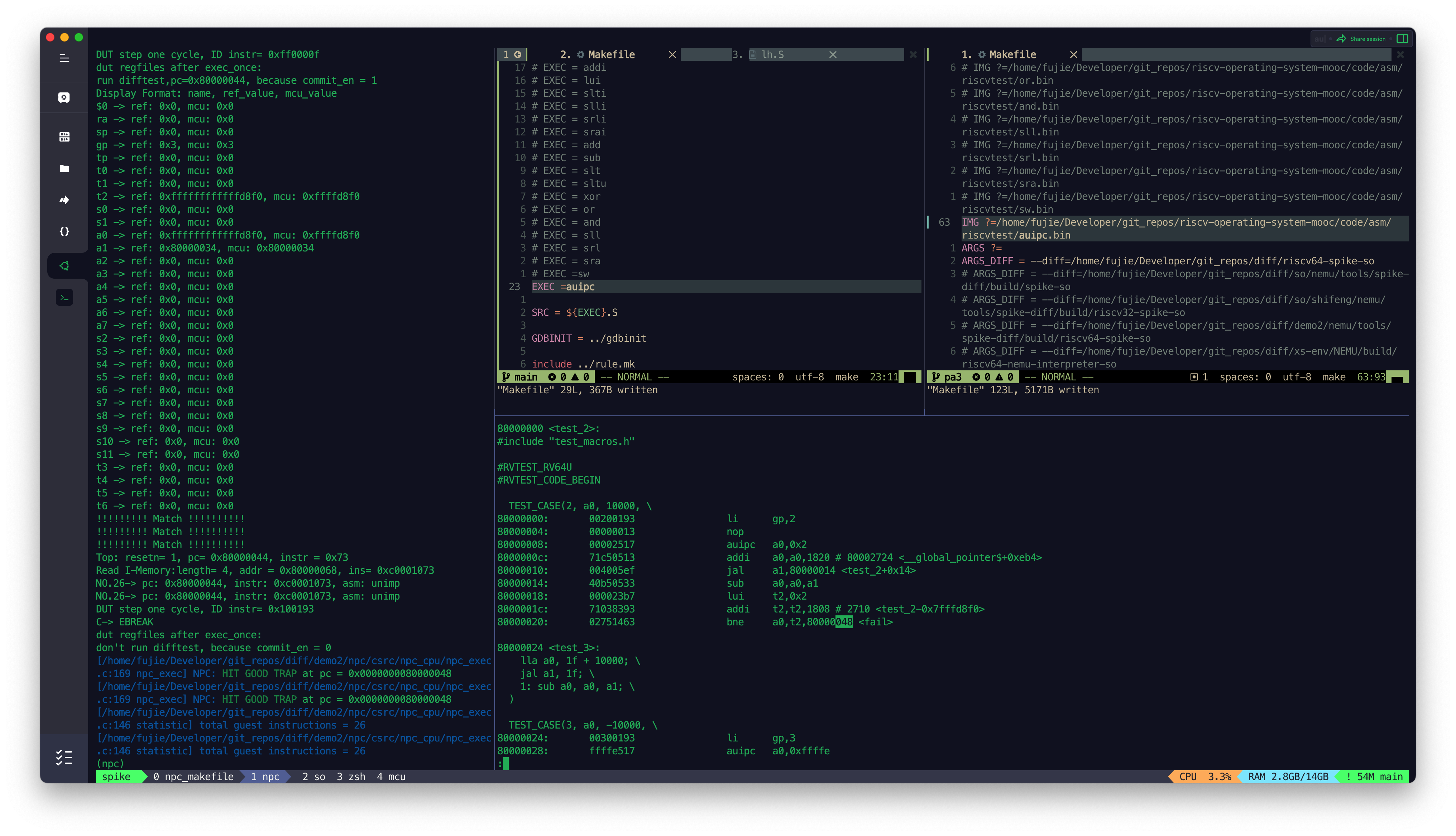Open port forwarding arrow icon in sidebar
The image size is (1456, 836).
pyautogui.click(x=64, y=200)
